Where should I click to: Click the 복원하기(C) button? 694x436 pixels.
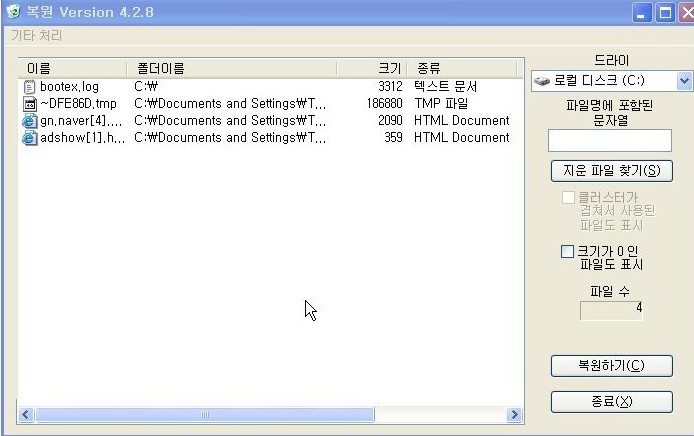[612, 366]
